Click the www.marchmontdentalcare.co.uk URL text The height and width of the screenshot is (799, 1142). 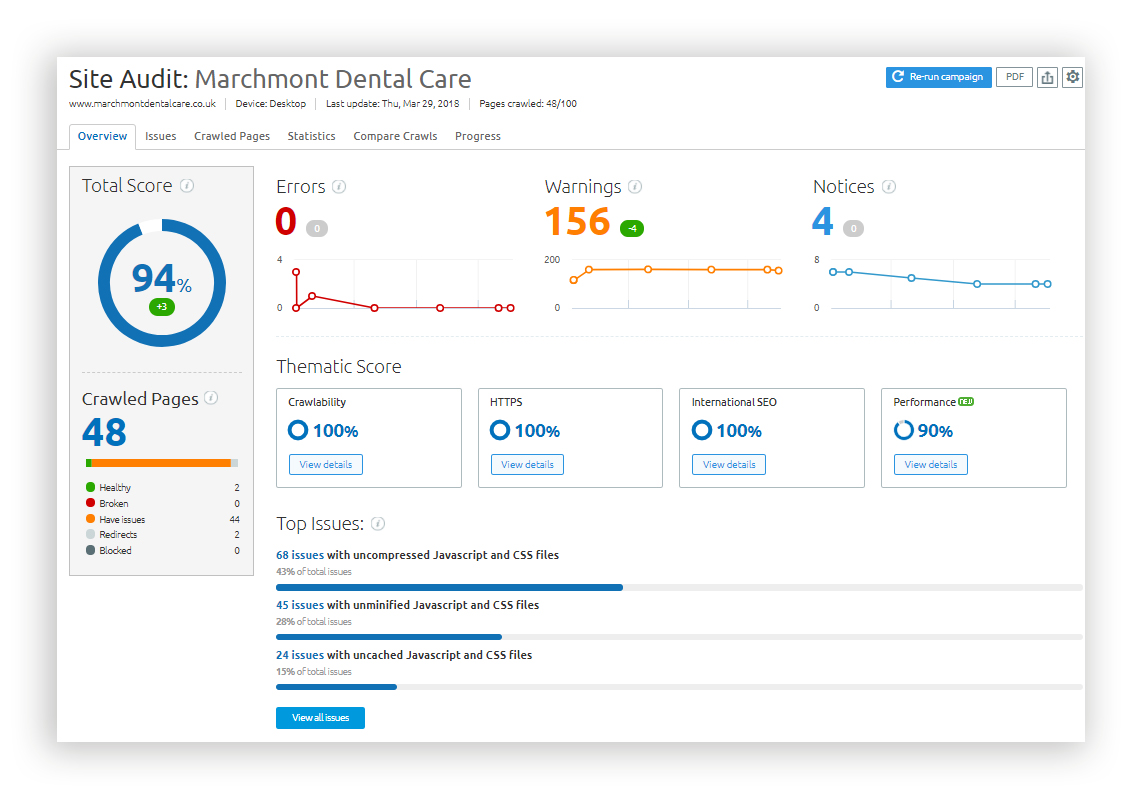coord(143,104)
